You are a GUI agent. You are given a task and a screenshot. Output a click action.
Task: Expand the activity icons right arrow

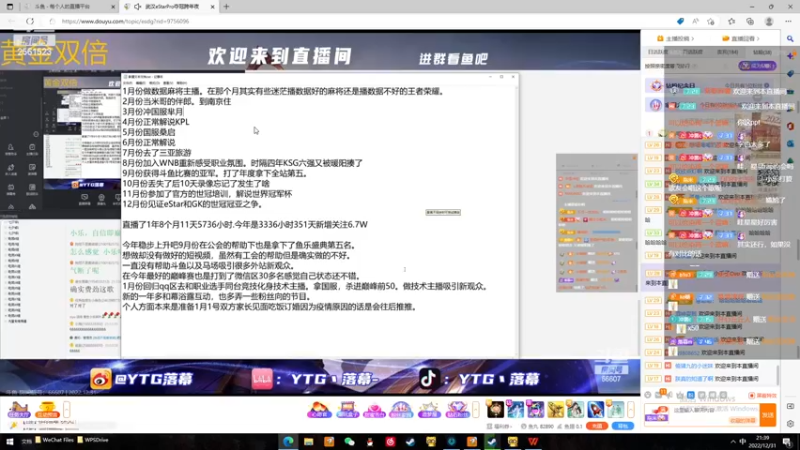tap(476, 409)
